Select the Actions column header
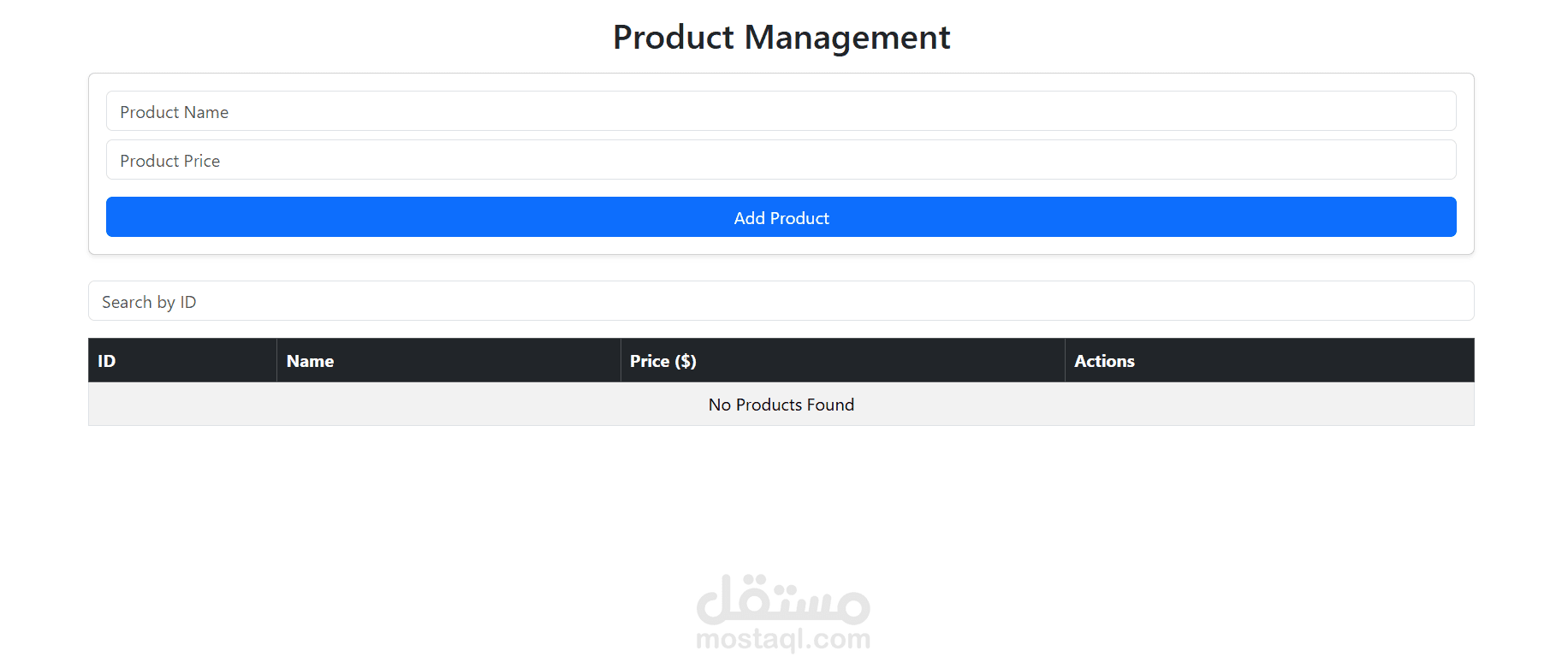 1104,361
